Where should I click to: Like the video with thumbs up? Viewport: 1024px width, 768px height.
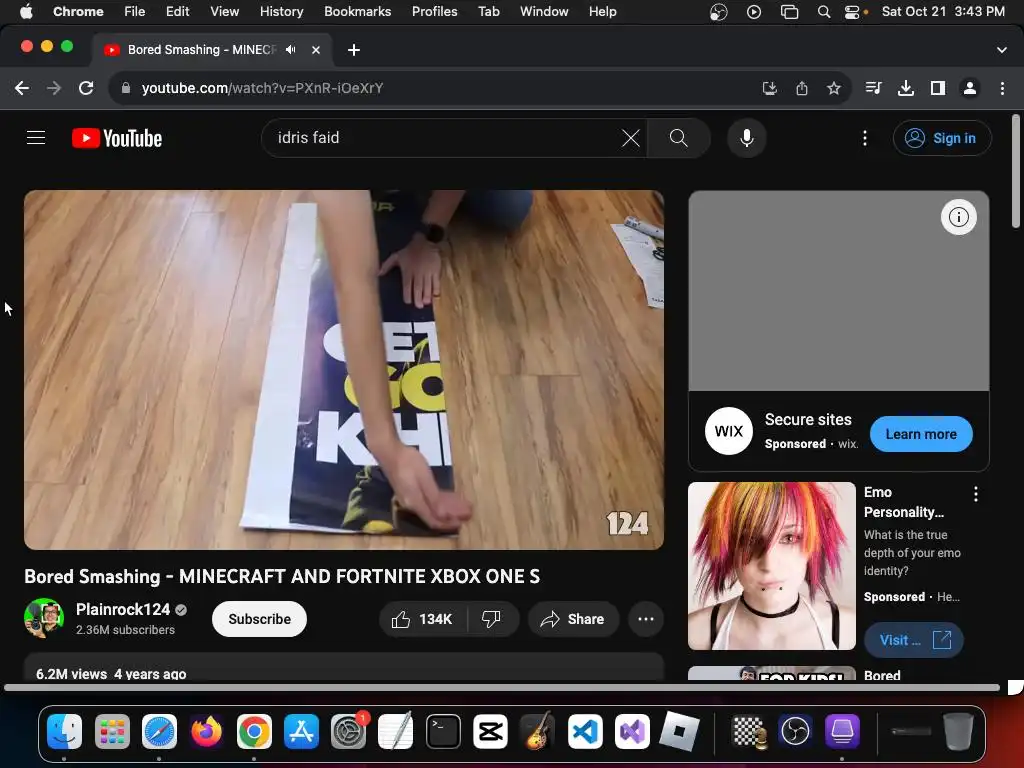pyautogui.click(x=423, y=619)
